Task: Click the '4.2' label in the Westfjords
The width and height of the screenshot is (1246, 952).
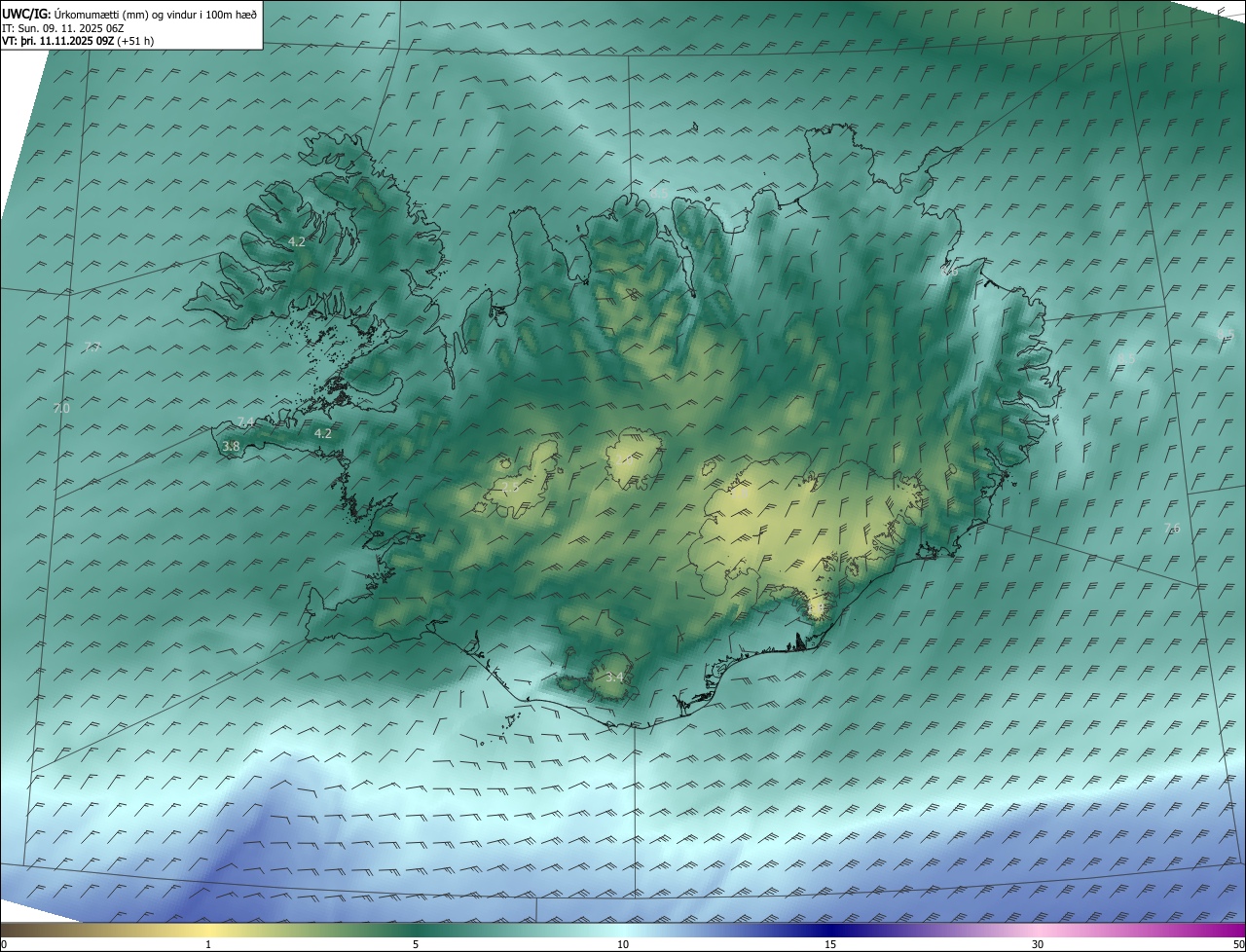Action: coord(297,241)
